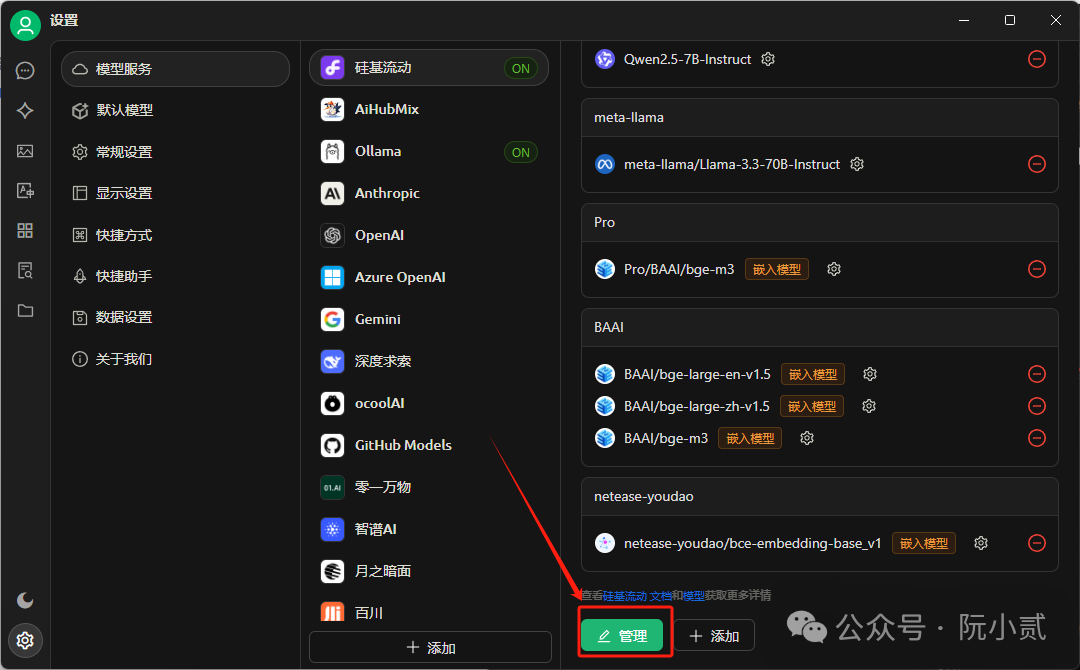Click the Pro group header
The height and width of the screenshot is (670, 1080).
820,222
